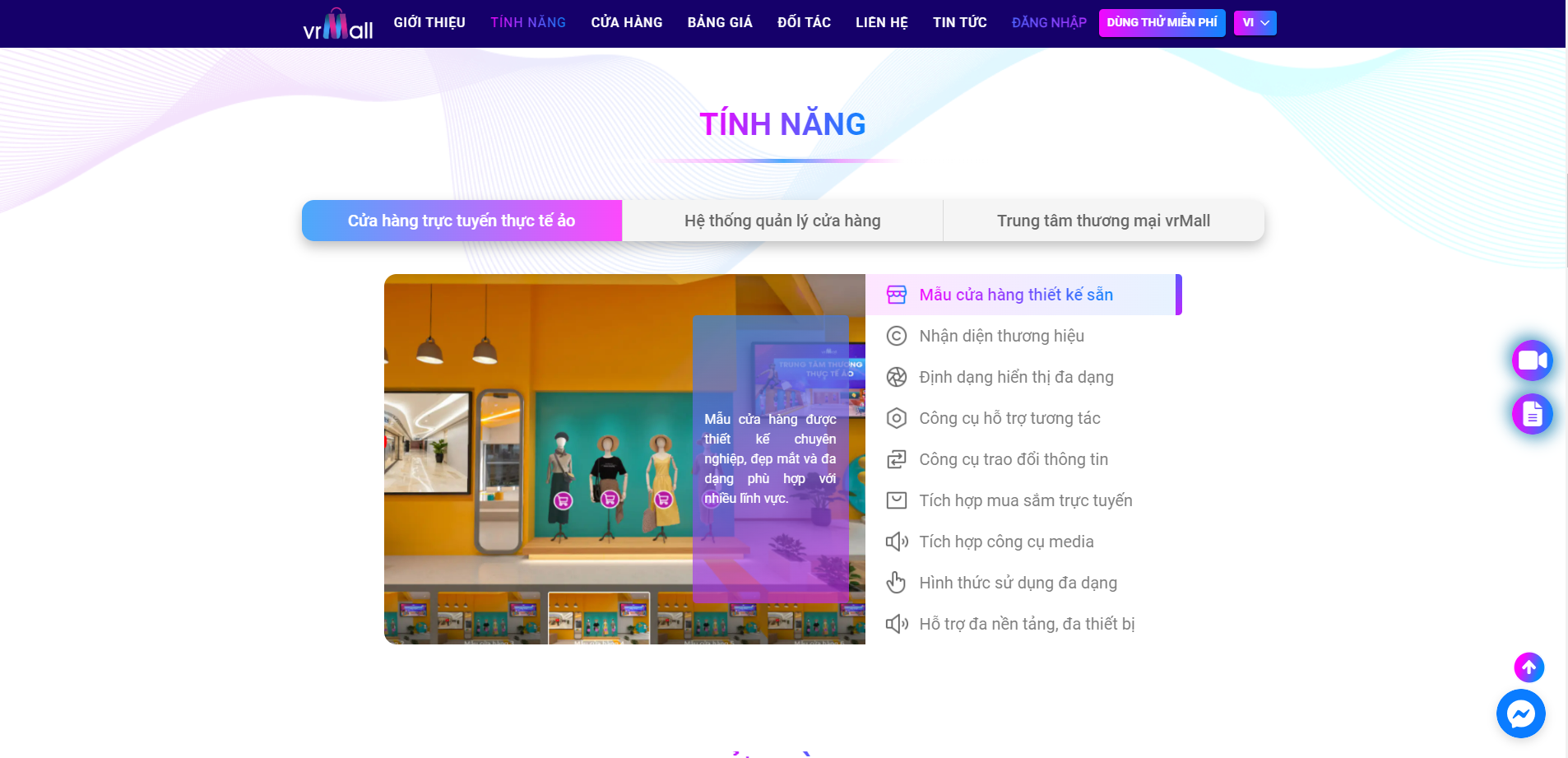Click the pointing-hand icon for Hình thức sử dụng đa dạng
The width and height of the screenshot is (1568, 758).
tap(896, 583)
